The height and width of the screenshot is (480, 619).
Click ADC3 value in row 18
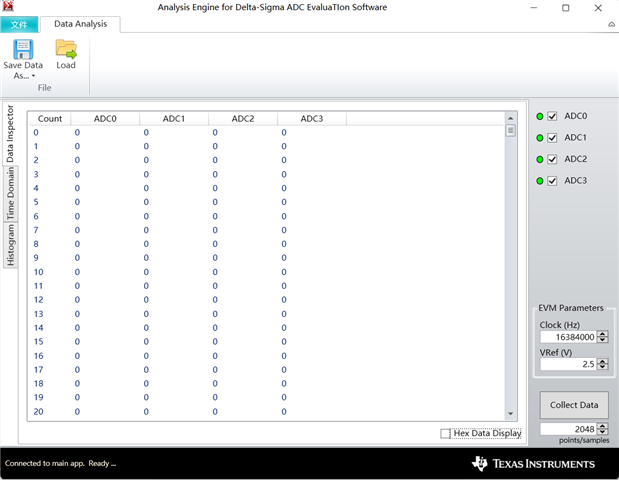click(284, 384)
